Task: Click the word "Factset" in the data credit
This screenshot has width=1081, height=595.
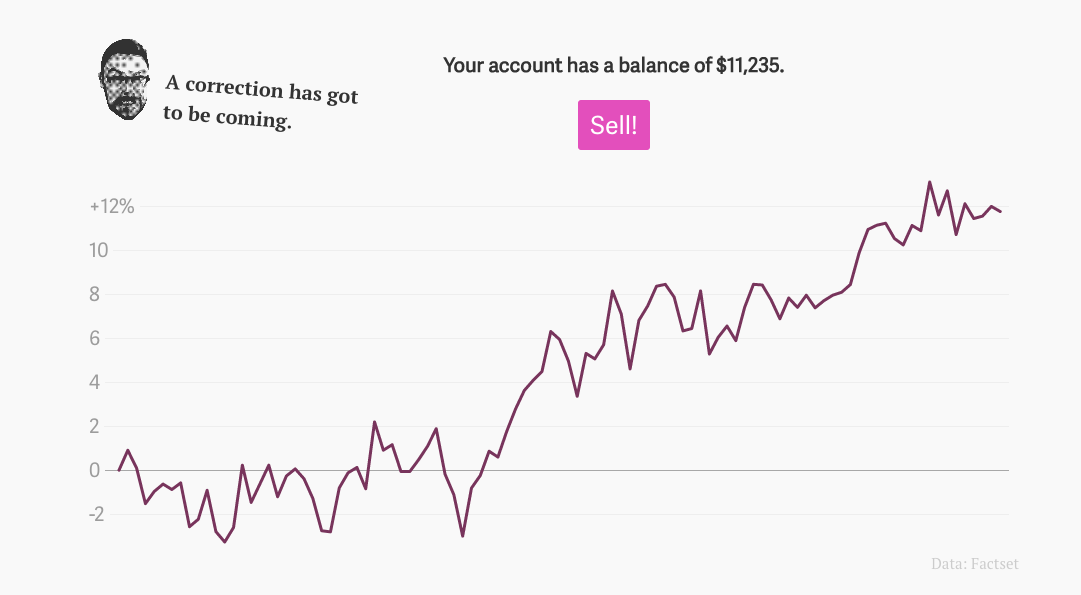Action: pyautogui.click(x=994, y=564)
